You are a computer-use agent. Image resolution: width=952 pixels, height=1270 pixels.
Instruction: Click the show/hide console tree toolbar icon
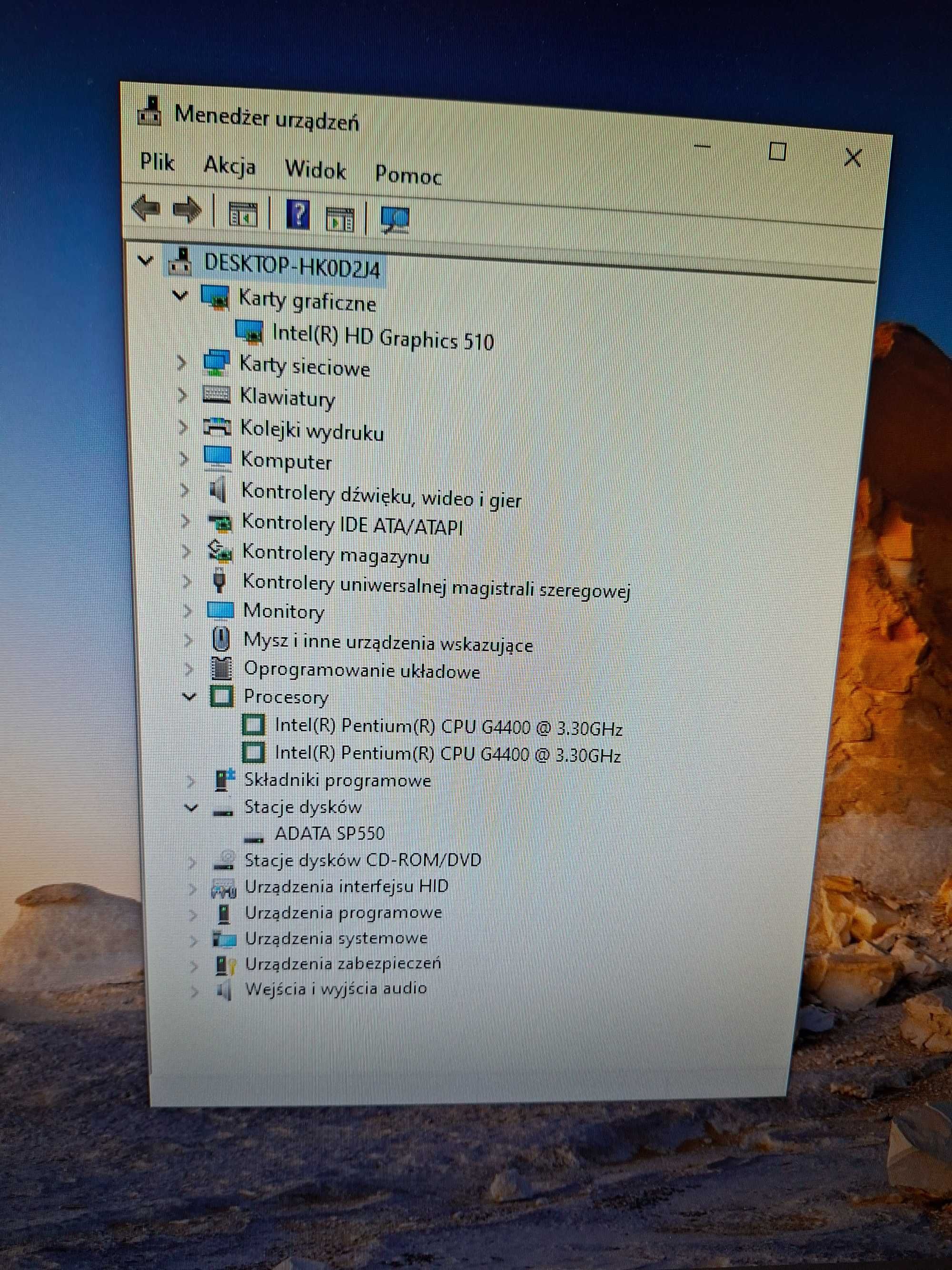point(243,214)
